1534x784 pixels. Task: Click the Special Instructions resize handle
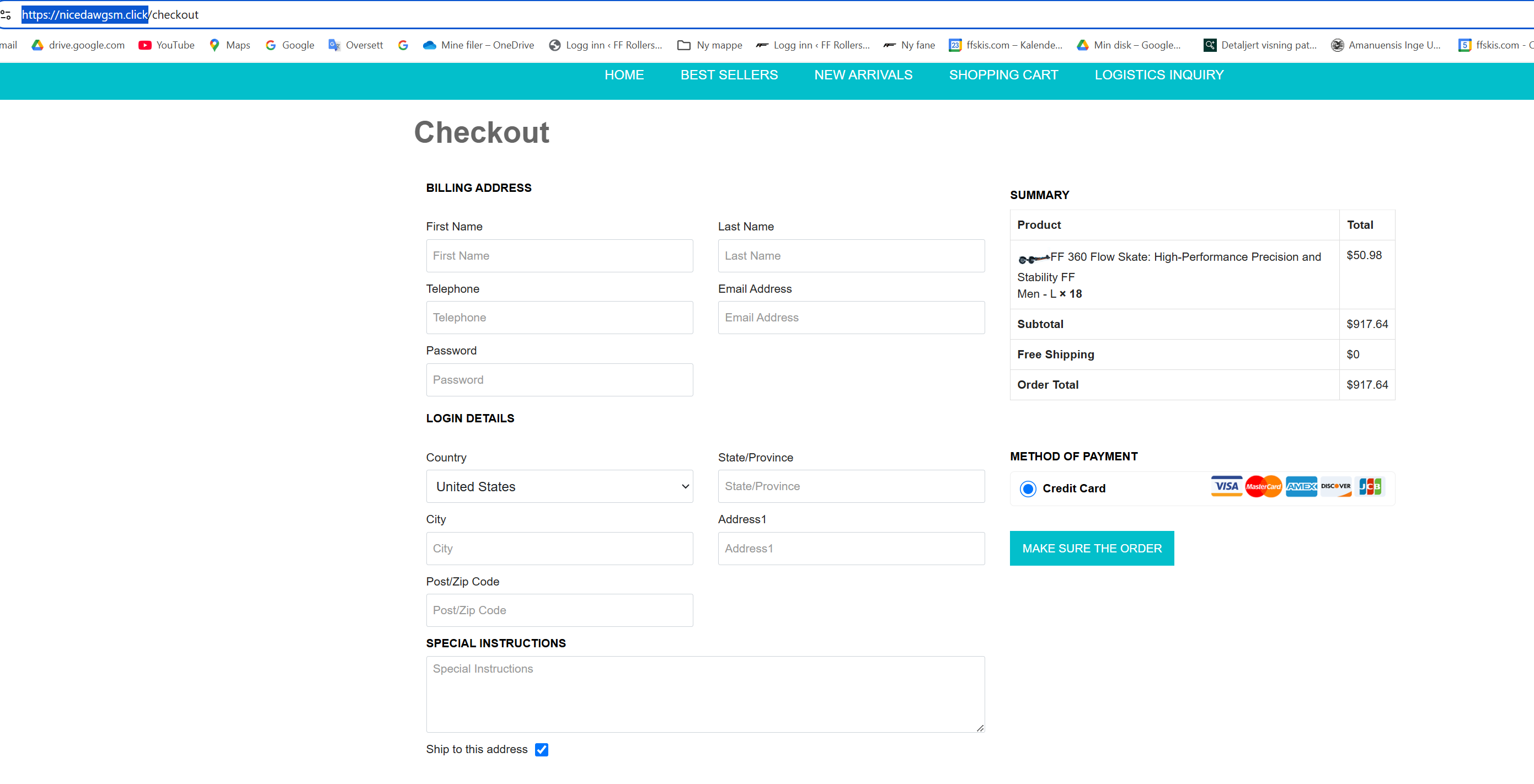[980, 728]
